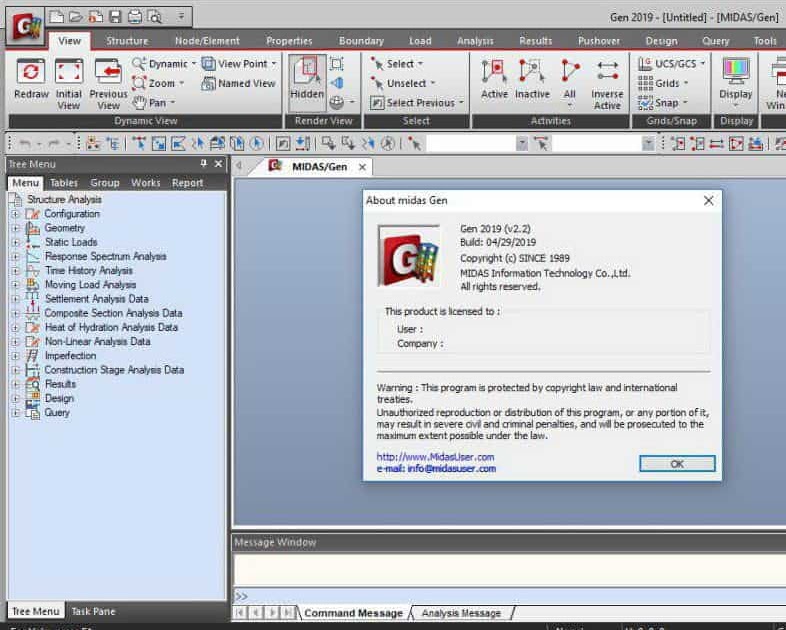Open the Unselect dropdown

click(x=433, y=83)
